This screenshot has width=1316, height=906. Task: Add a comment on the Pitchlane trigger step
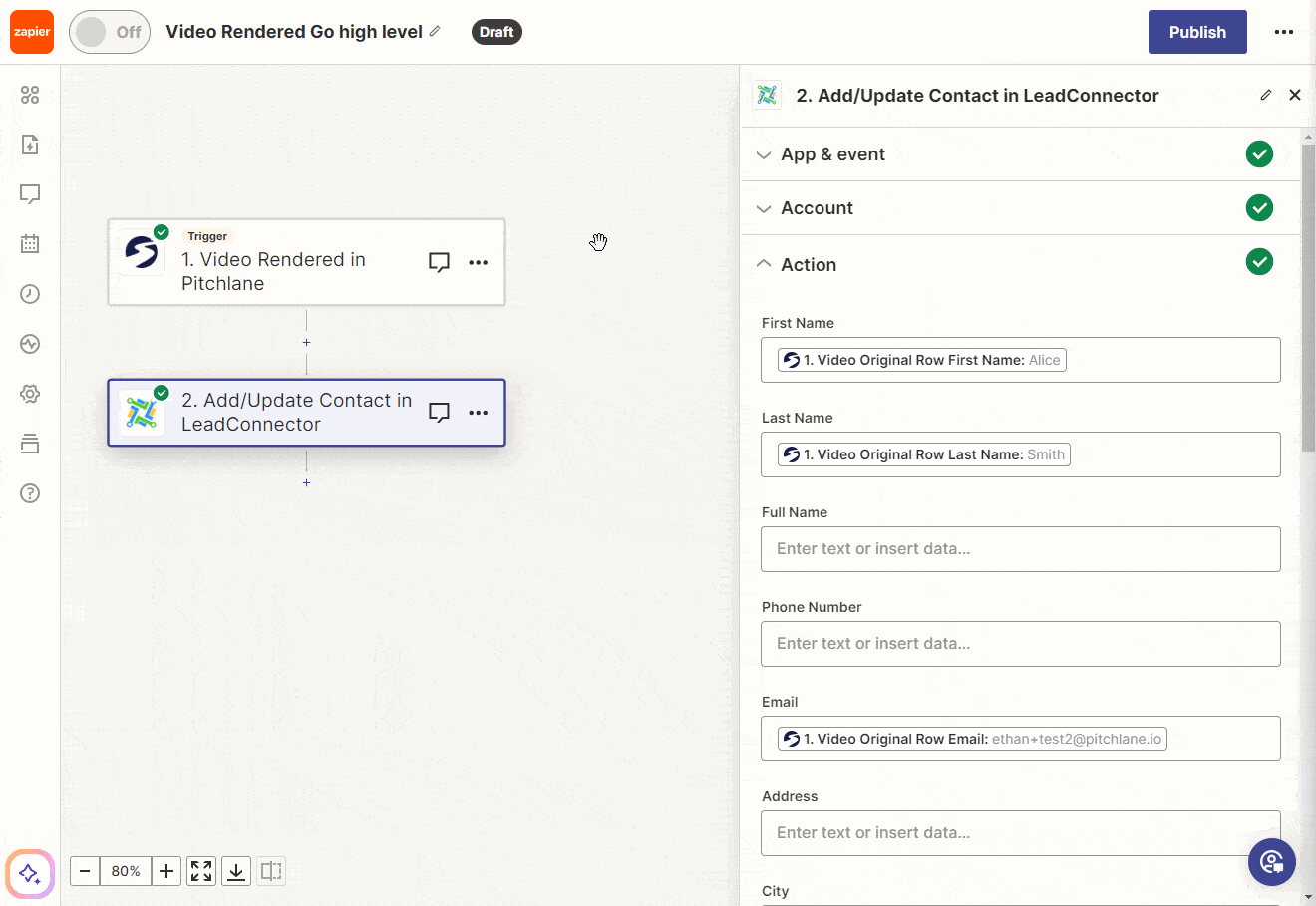(439, 262)
